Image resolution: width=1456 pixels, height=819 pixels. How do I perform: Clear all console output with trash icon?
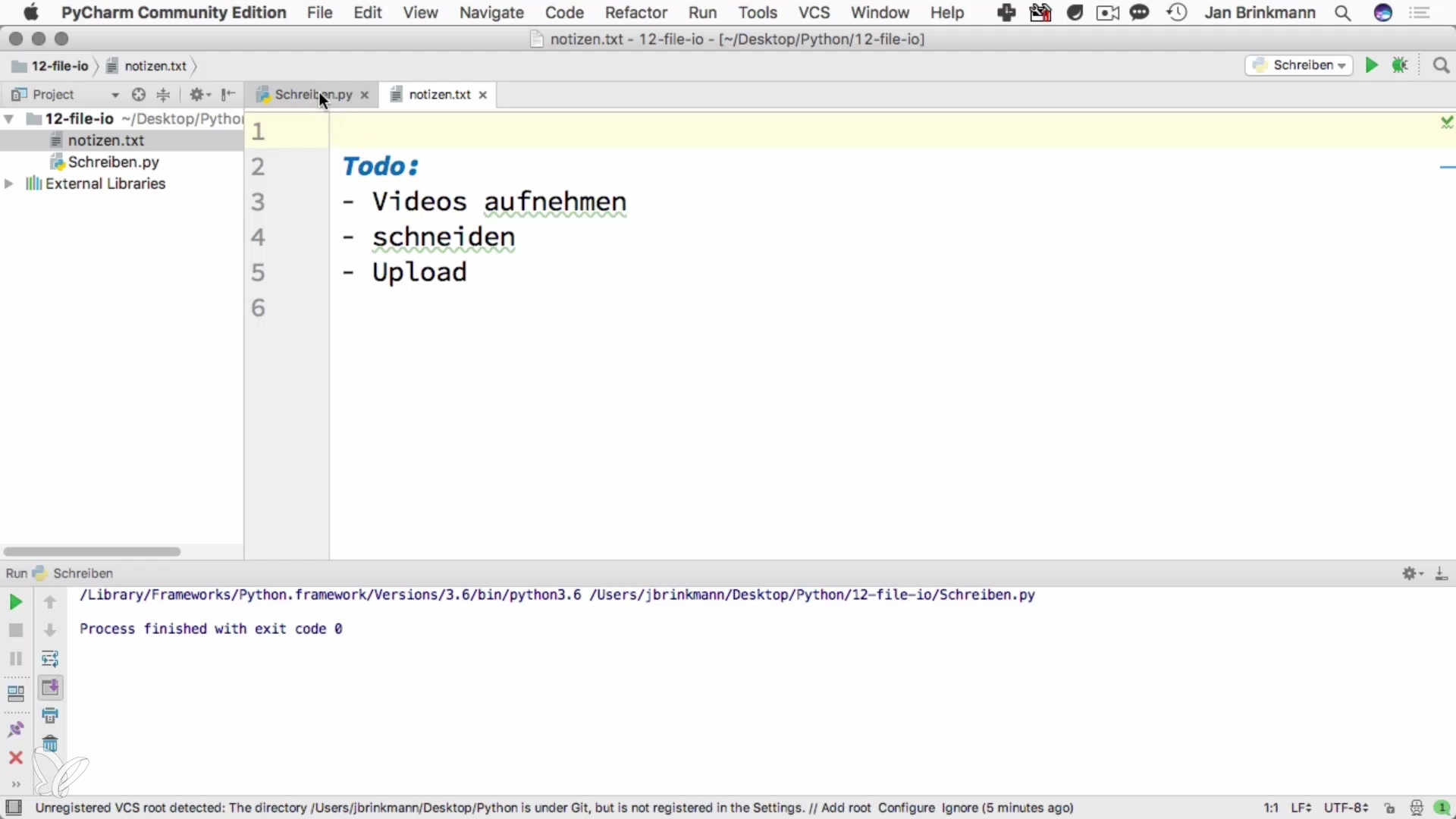click(x=50, y=744)
